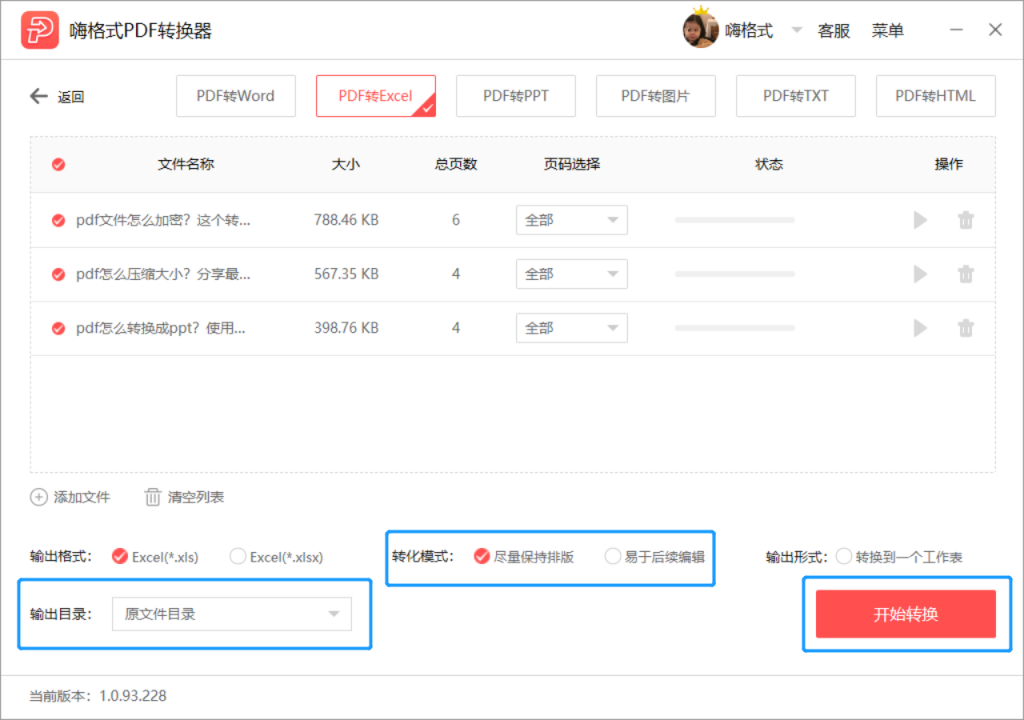The height and width of the screenshot is (720, 1024).
Task: Uncheck the pdf文件怎么加密 file row
Action: point(59,220)
